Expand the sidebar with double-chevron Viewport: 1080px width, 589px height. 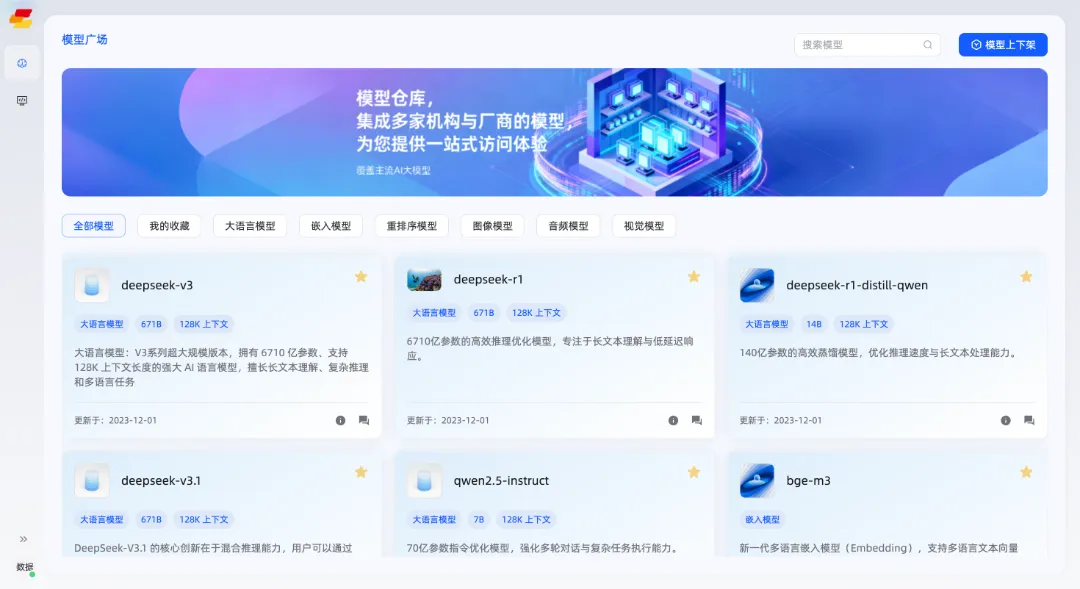(x=23, y=539)
